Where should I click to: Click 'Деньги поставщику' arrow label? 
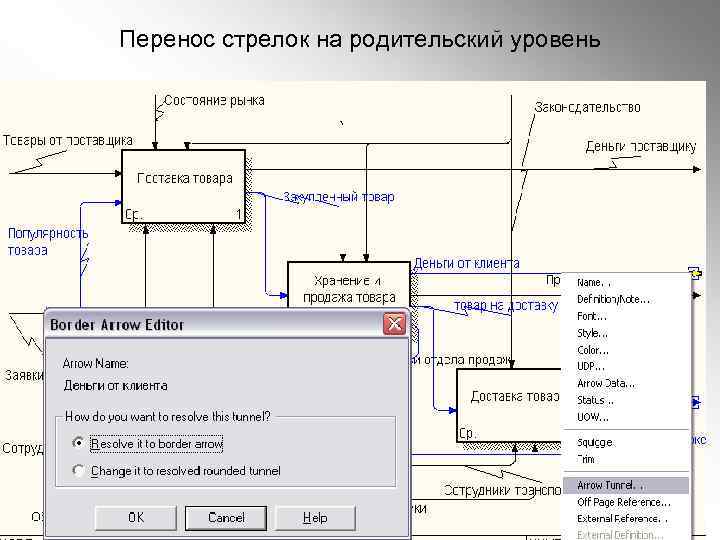tap(641, 146)
